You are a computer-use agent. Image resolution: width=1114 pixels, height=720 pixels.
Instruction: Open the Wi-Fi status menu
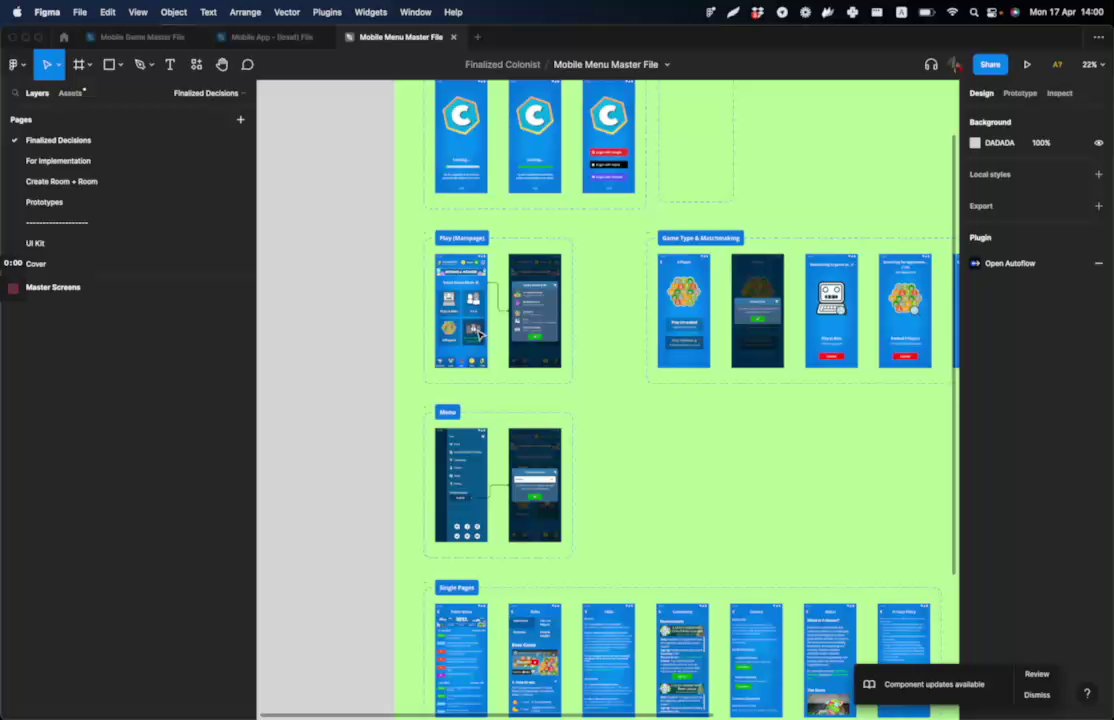(x=952, y=12)
